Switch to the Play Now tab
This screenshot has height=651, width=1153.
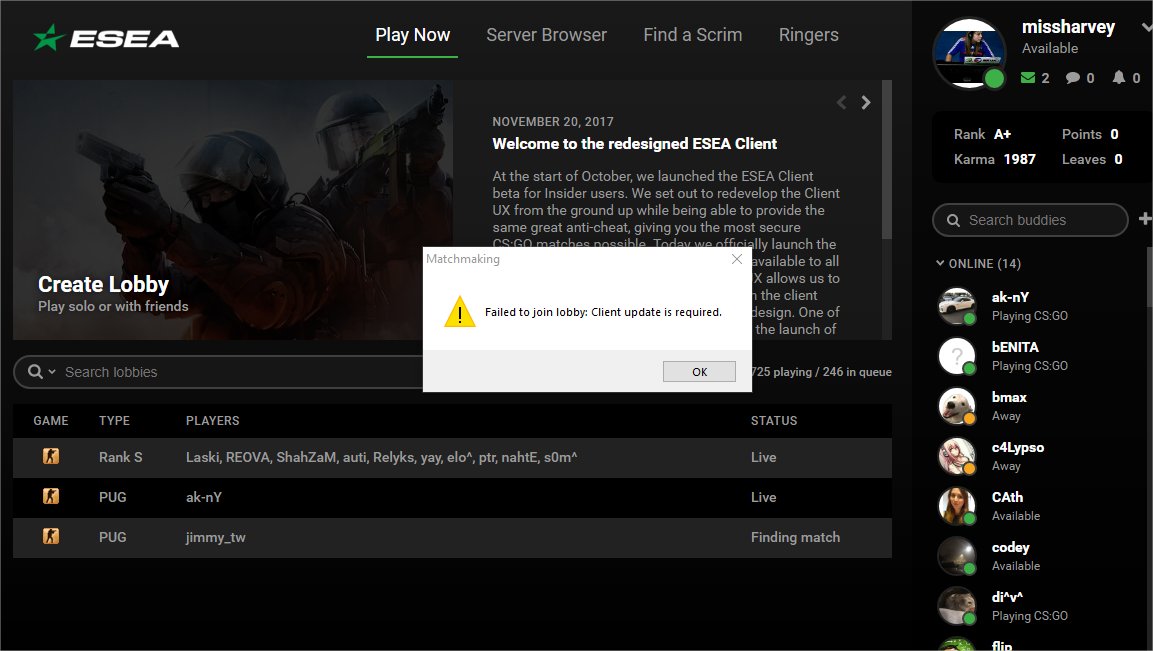pos(413,35)
